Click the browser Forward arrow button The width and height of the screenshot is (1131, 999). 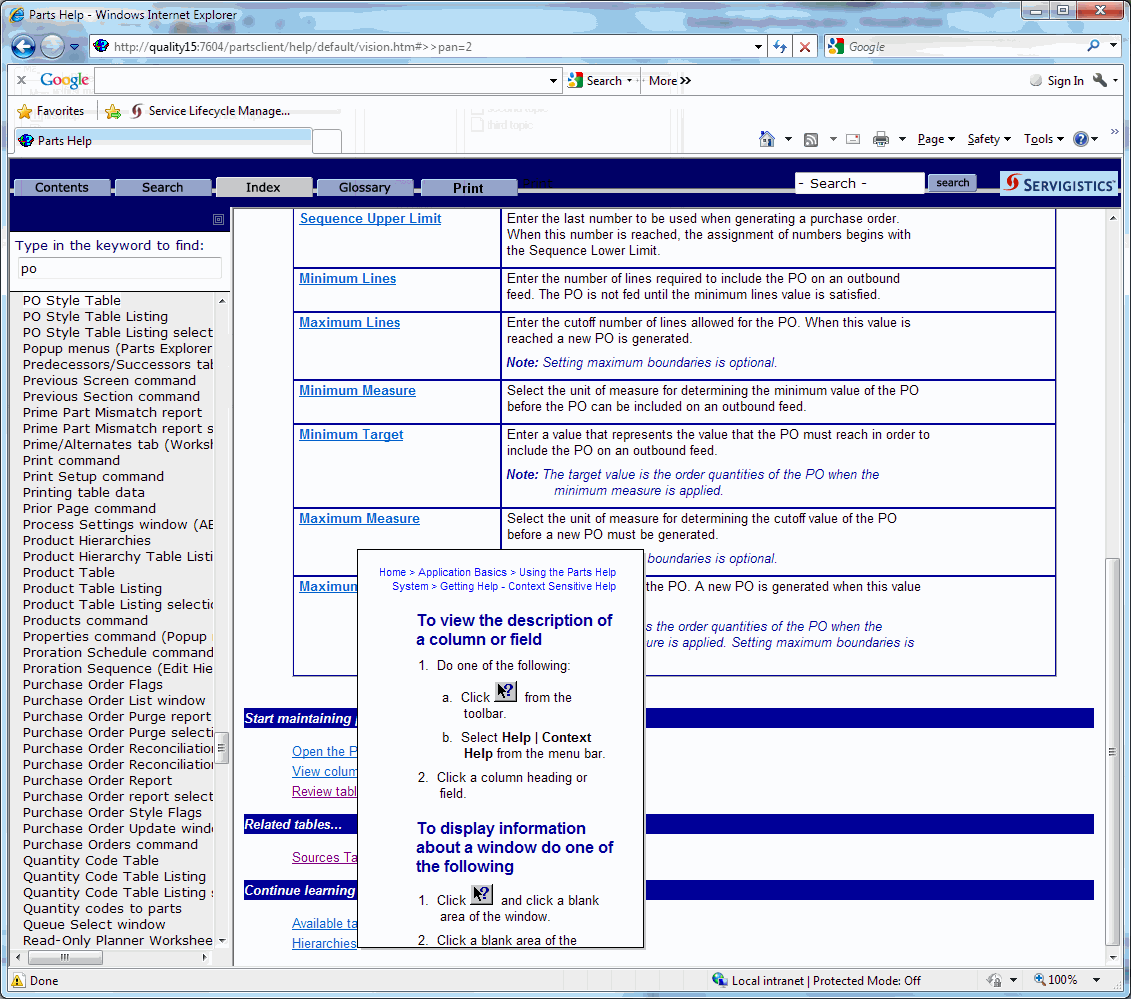pos(52,47)
